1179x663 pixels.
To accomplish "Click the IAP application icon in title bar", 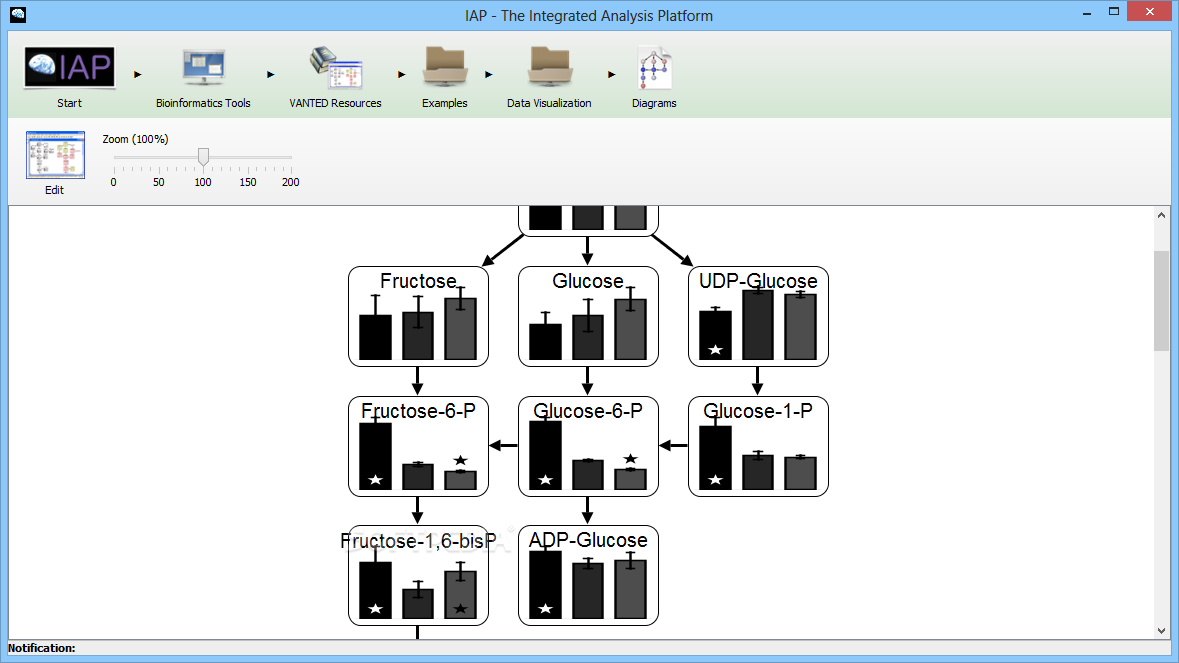I will pyautogui.click(x=18, y=14).
